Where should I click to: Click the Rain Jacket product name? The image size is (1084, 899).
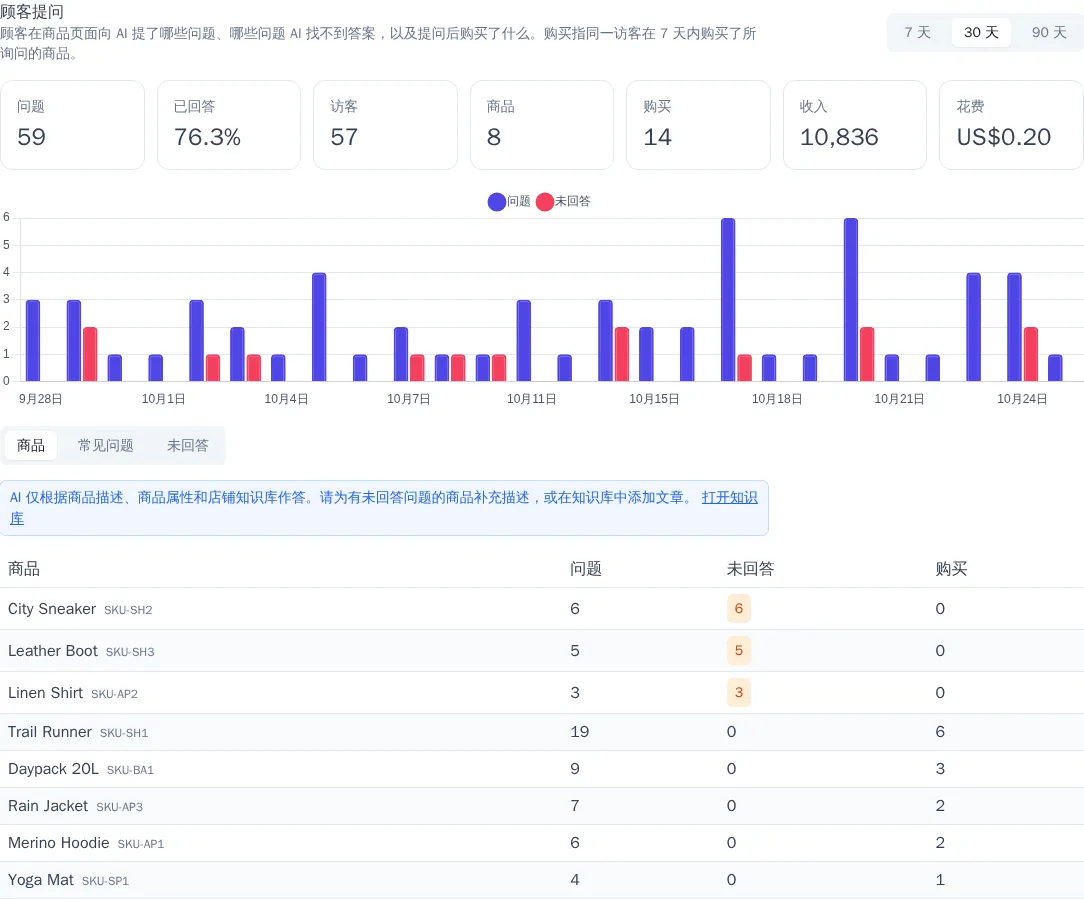(x=48, y=806)
